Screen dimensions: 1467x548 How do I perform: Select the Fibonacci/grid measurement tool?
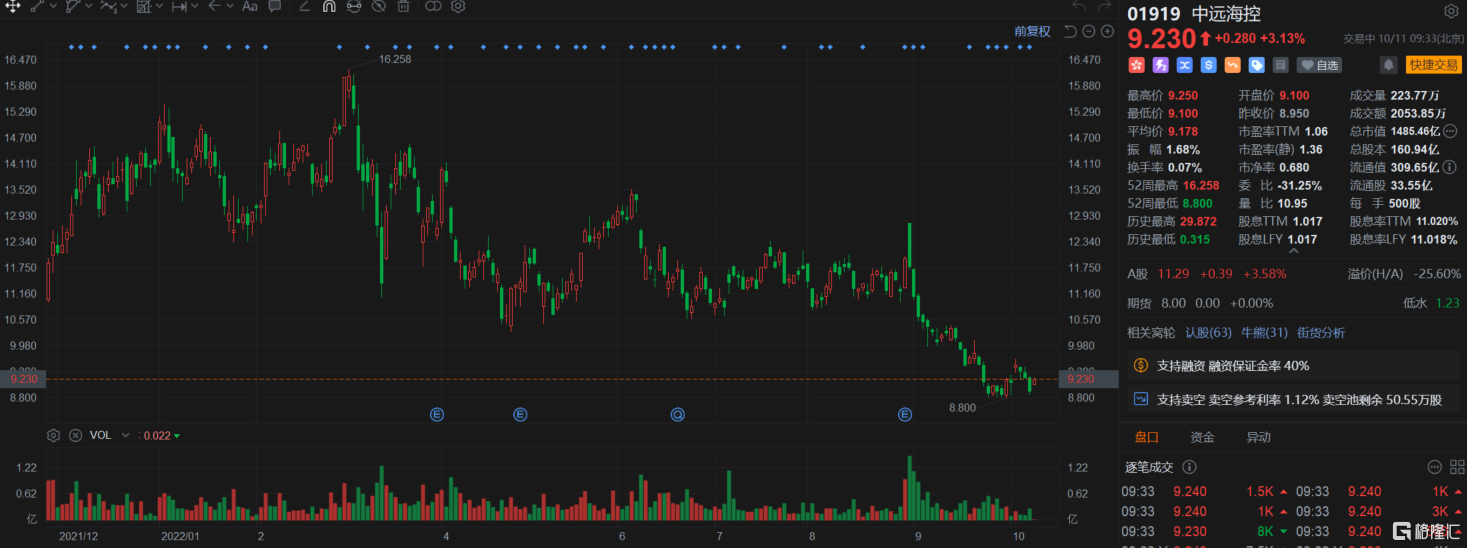point(144,6)
